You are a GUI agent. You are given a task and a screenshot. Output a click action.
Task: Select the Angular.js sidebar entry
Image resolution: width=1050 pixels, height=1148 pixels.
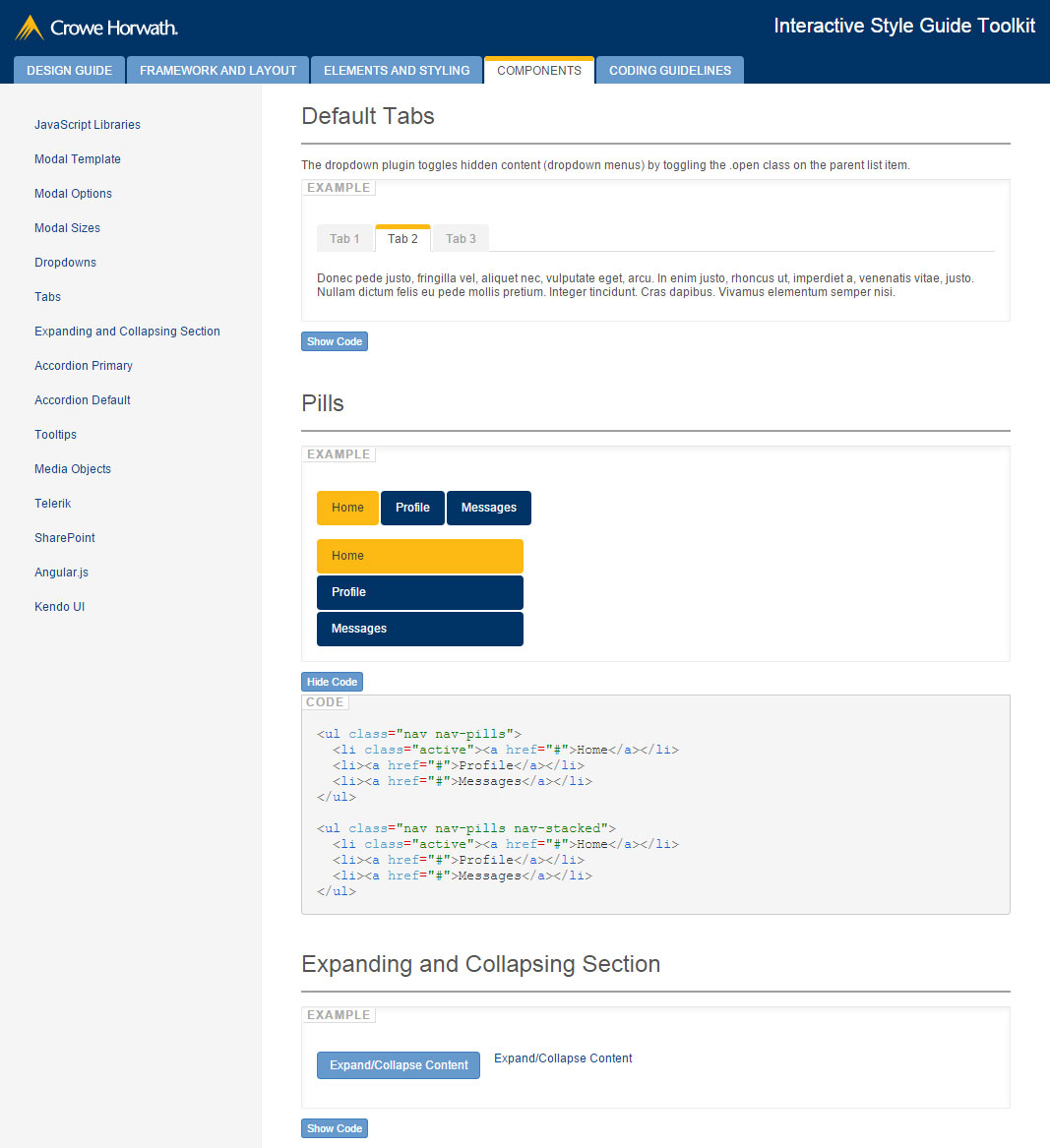tap(61, 572)
